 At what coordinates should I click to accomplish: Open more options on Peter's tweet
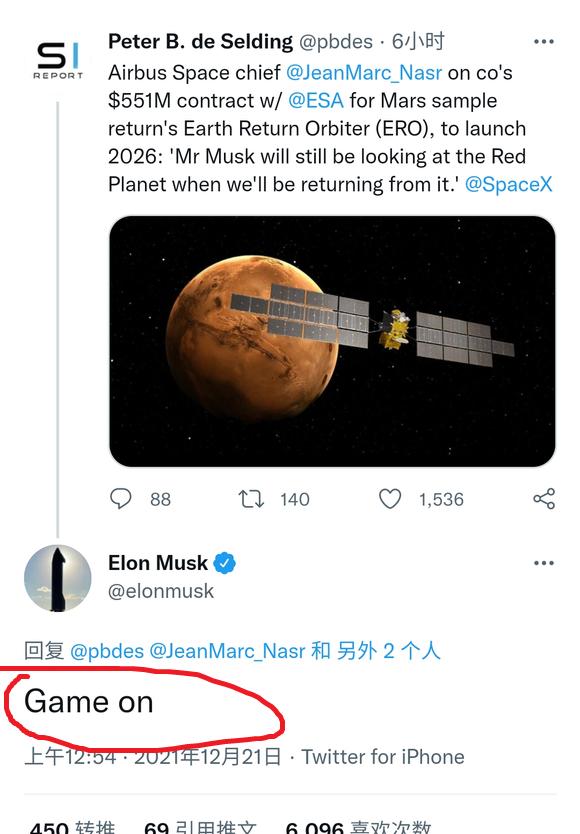[544, 41]
